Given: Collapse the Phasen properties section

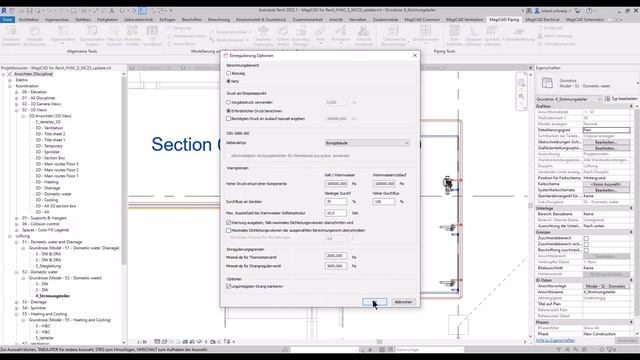Looking at the screenshot, I should click(631, 322).
